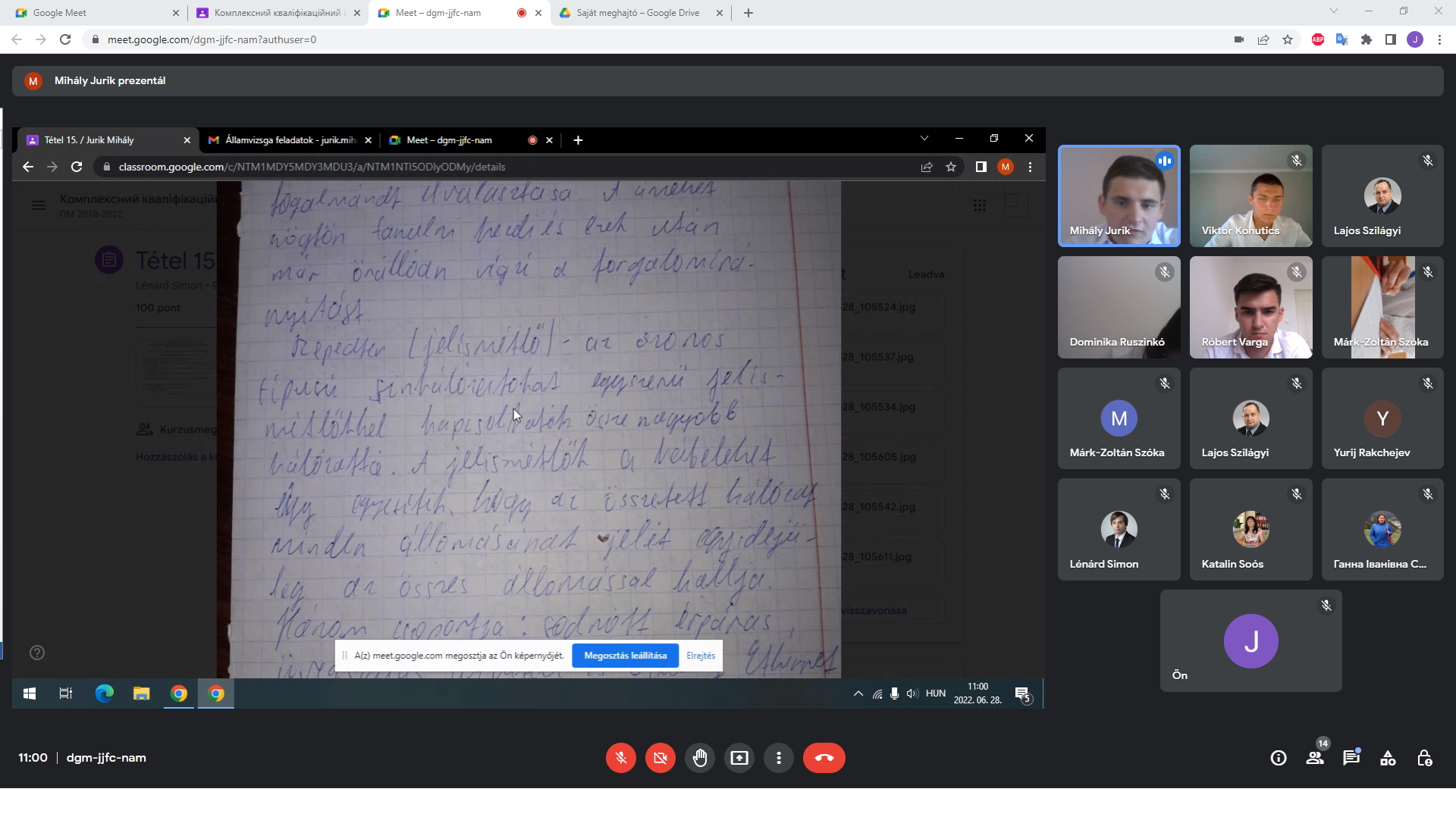The height and width of the screenshot is (817, 1456).
Task: Open more options three-dot menu in Meet
Action: (779, 758)
